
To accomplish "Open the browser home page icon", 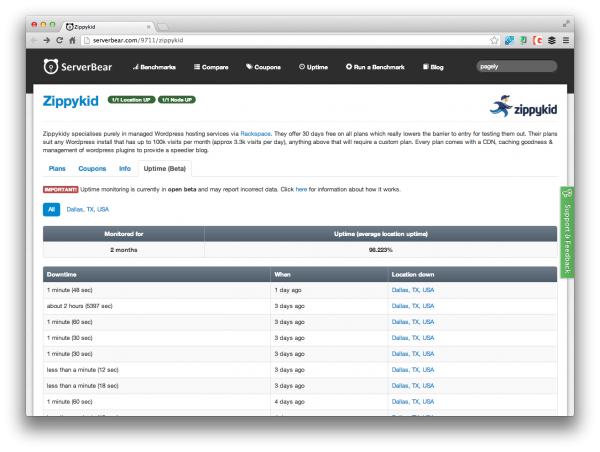I will [72, 40].
